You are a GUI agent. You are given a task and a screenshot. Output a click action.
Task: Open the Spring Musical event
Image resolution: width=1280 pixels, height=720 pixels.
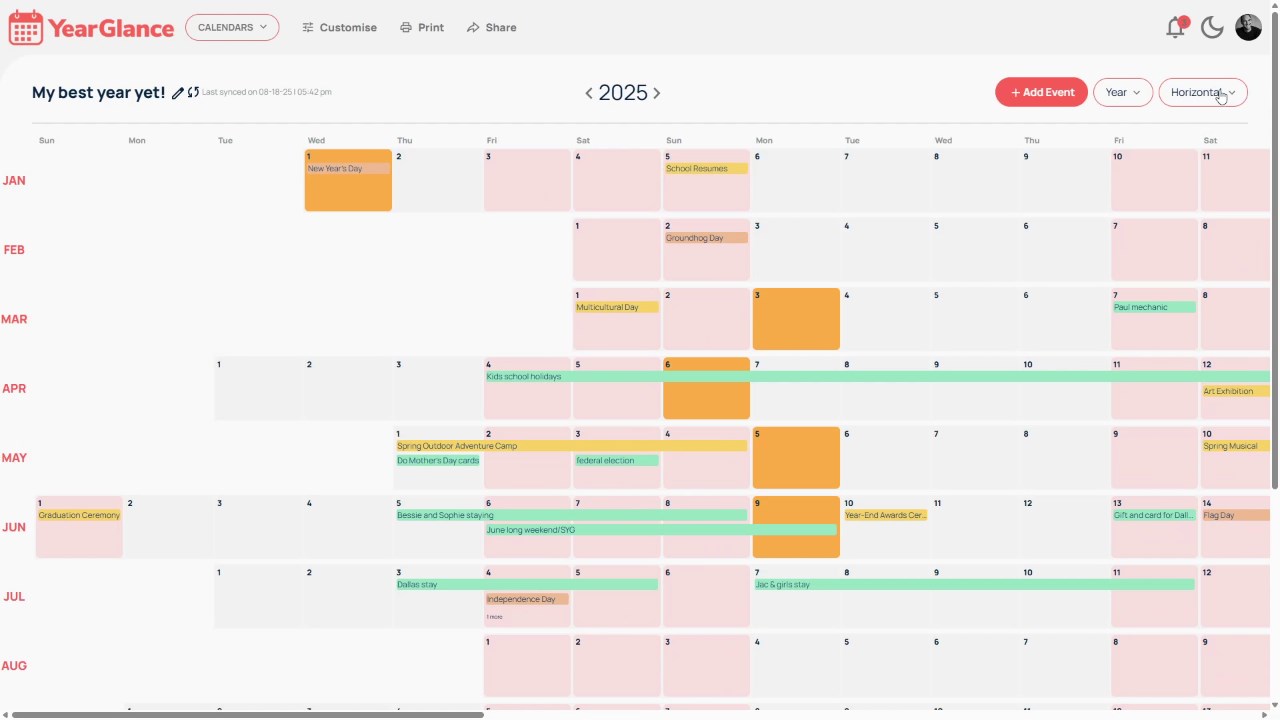click(x=1235, y=446)
